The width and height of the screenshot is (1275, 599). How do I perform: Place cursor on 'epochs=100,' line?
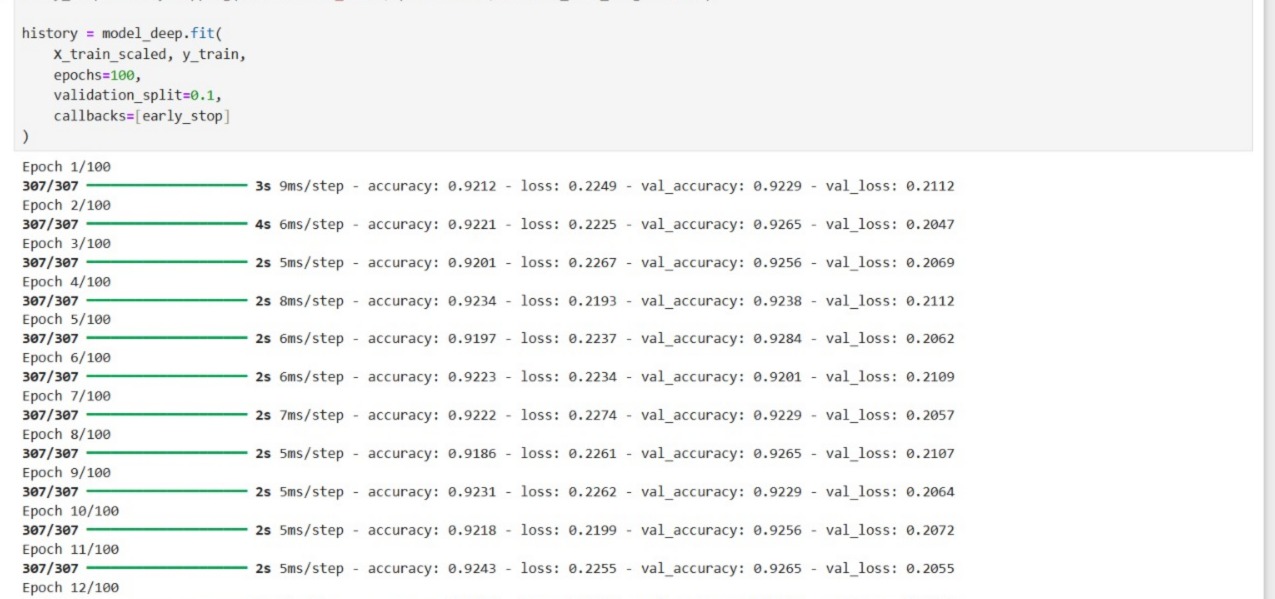click(x=96, y=75)
